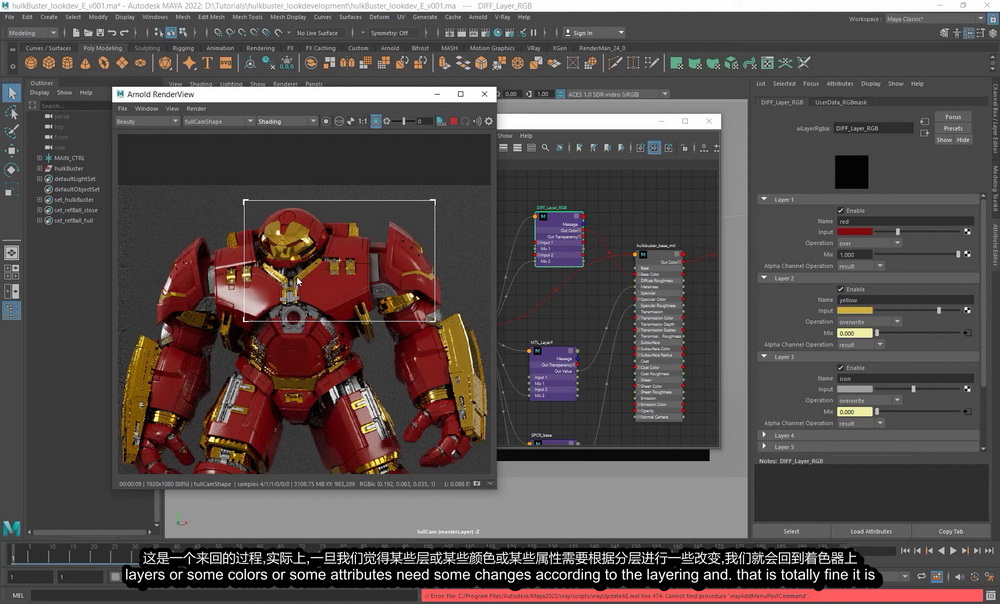1000x604 pixels.
Task: Toggle Layer 3 Enable checkbox
Action: pyautogui.click(x=841, y=367)
